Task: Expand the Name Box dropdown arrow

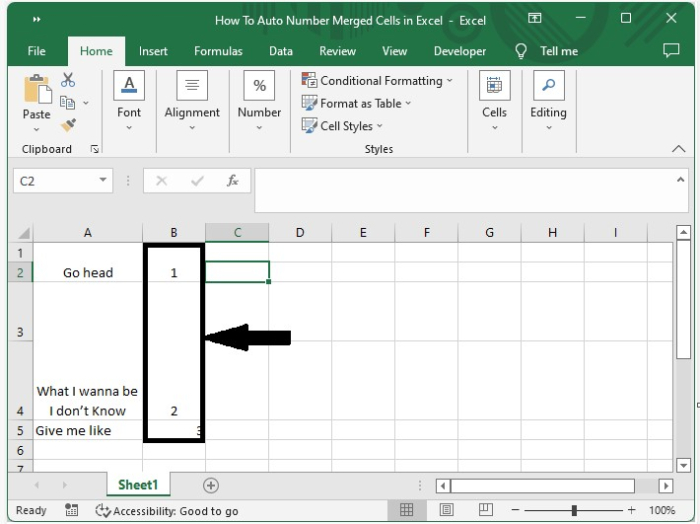Action: (x=103, y=180)
